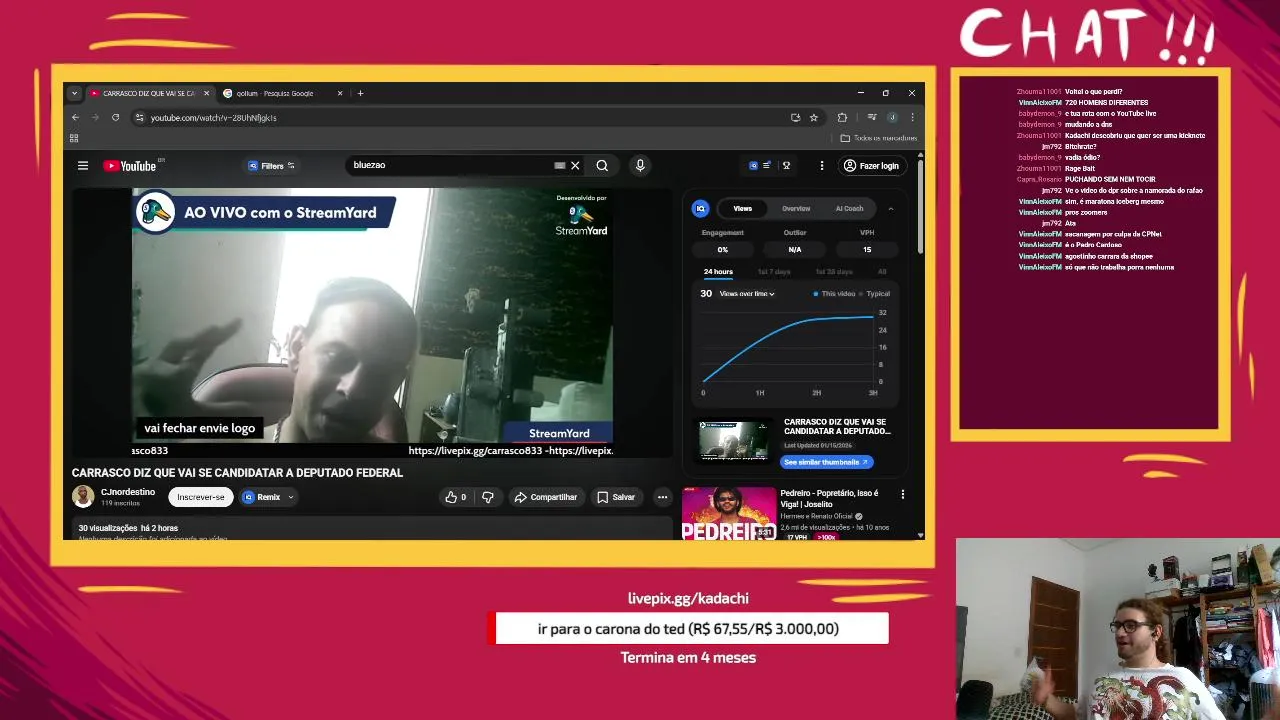
Task: Open the YouTube hamburger guide menu
Action: [83, 166]
